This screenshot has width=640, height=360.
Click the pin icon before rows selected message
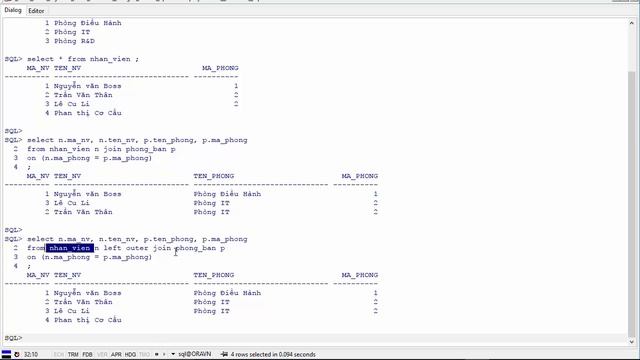pyautogui.click(x=224, y=354)
